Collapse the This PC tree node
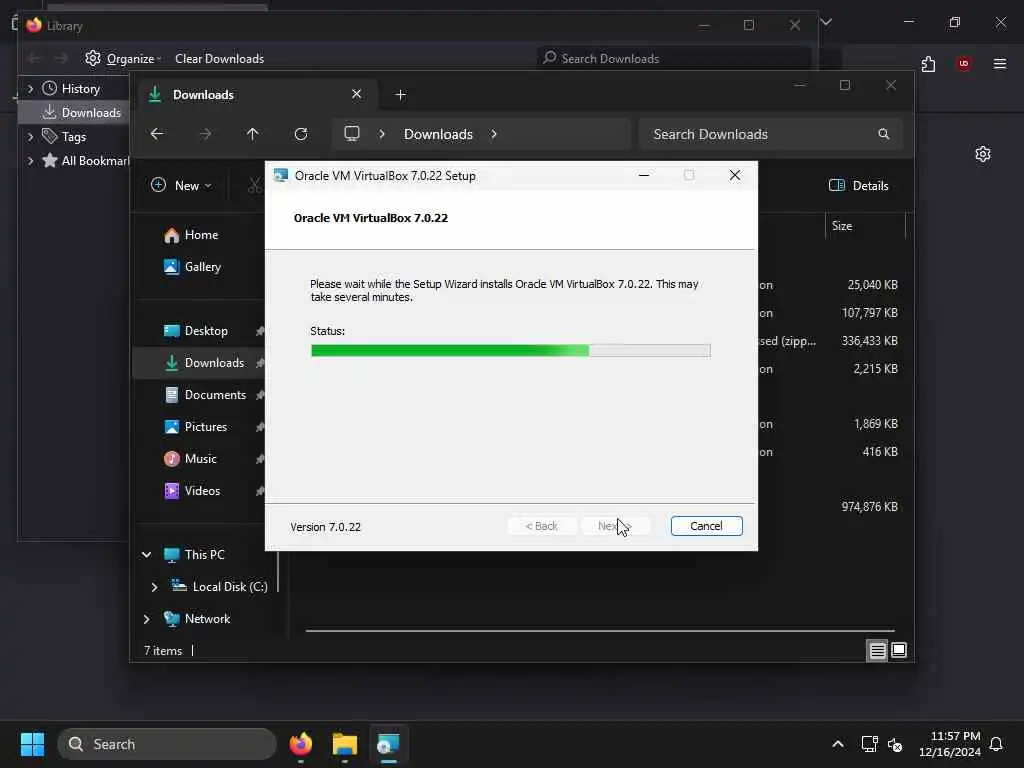This screenshot has width=1024, height=768. click(146, 554)
